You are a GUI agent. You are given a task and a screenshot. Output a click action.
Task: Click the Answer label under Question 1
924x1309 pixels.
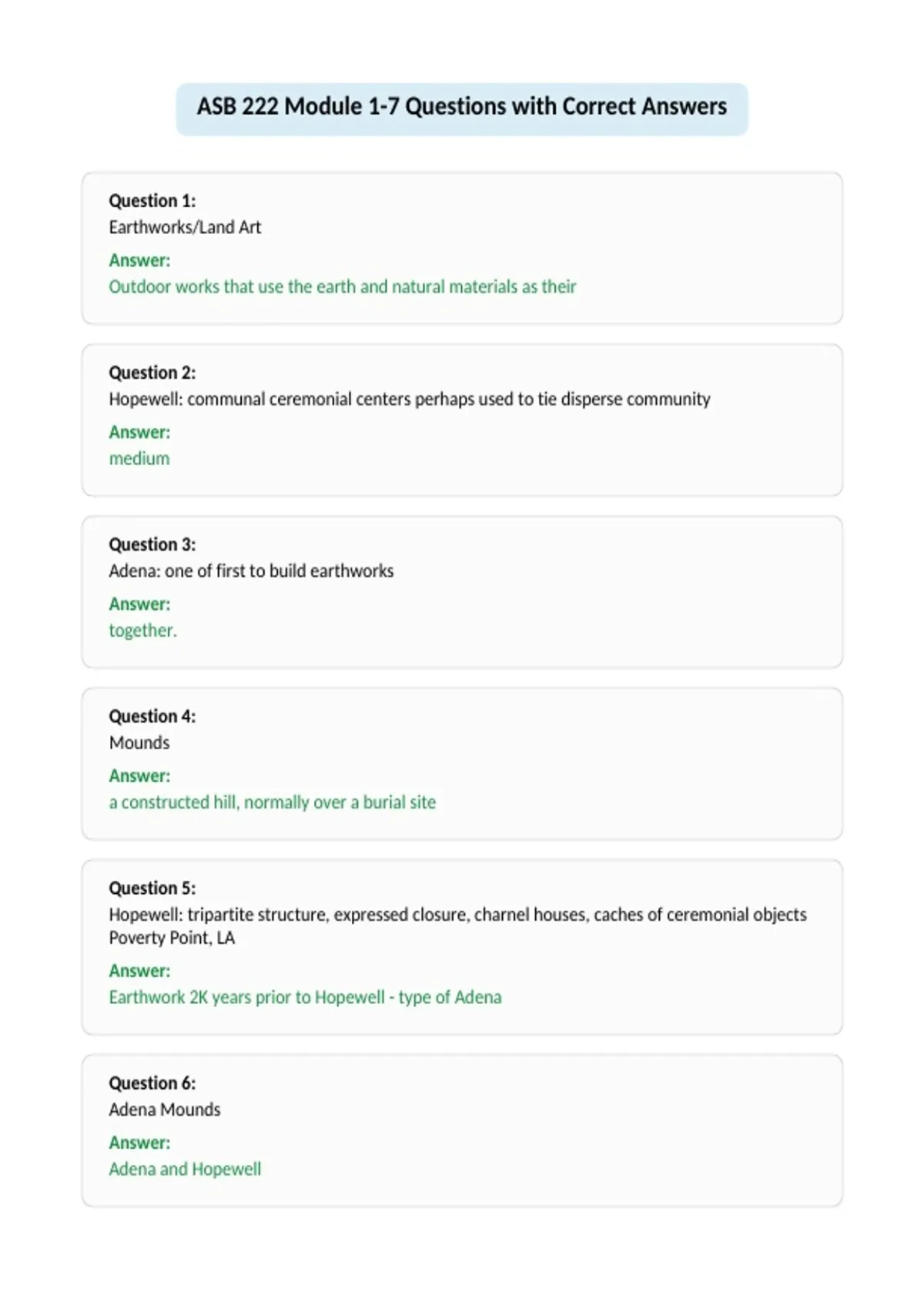(x=139, y=260)
